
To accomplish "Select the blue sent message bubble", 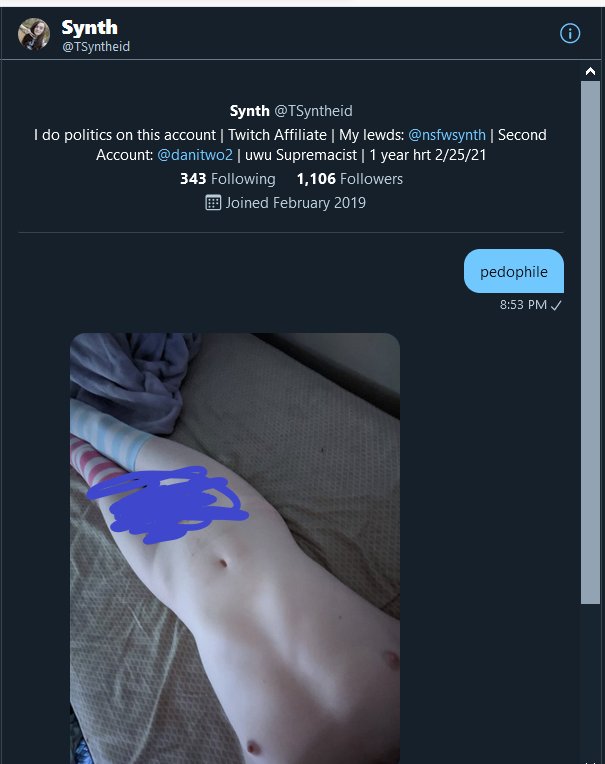I will (x=514, y=271).
